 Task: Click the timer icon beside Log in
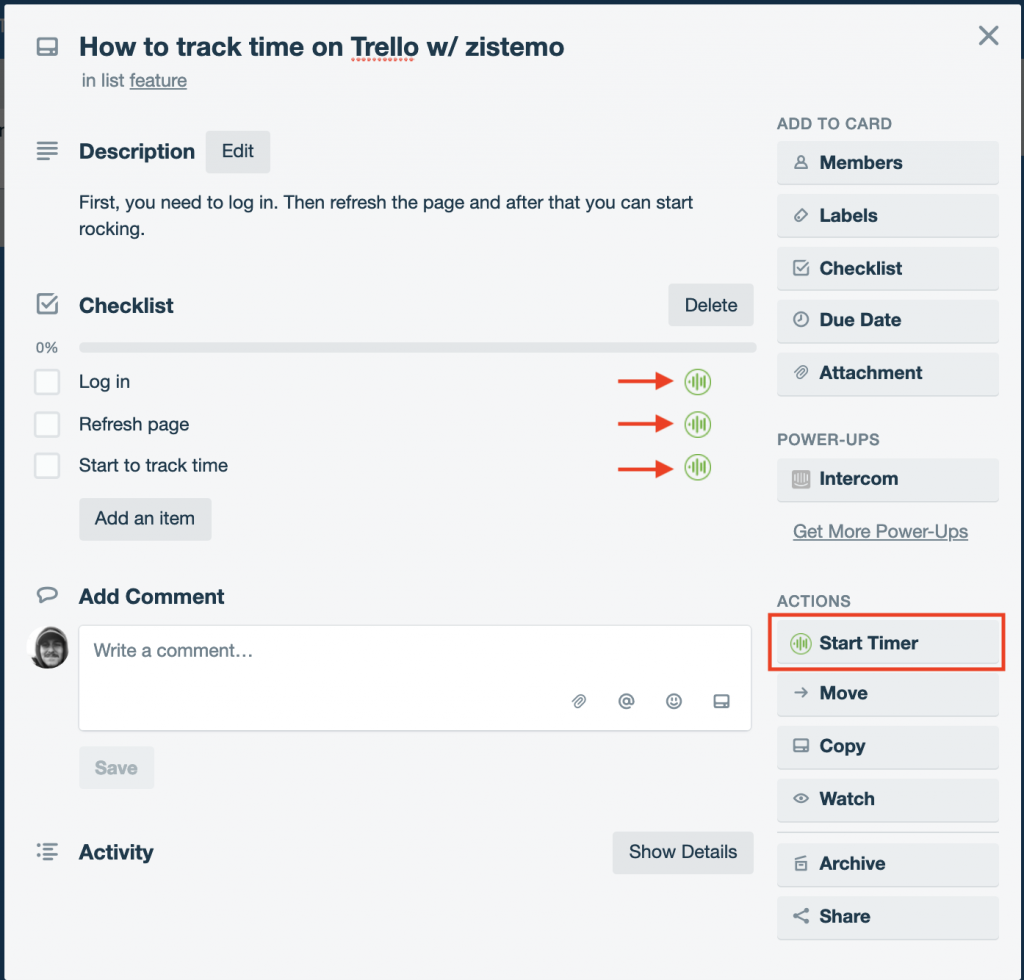tap(697, 381)
